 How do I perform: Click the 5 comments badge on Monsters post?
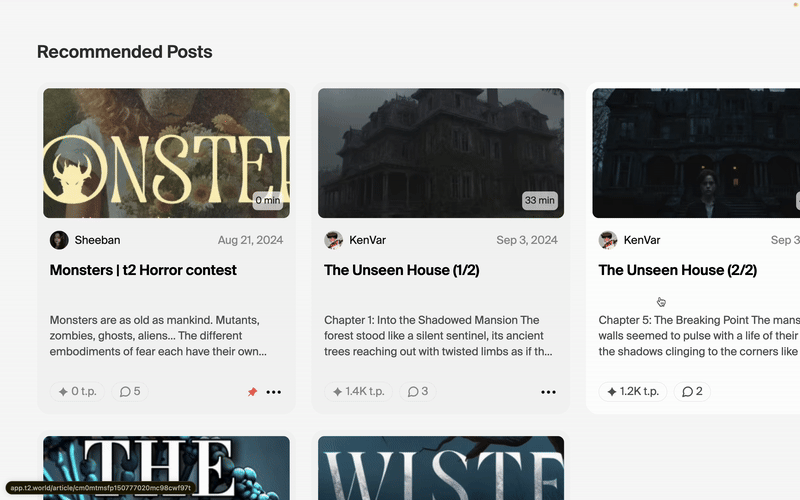(x=130, y=391)
